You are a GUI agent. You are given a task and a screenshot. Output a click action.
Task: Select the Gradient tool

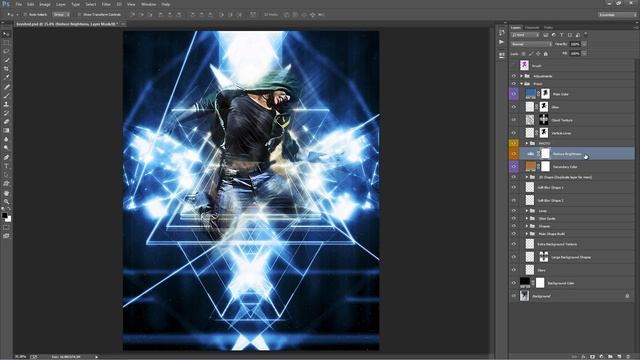click(x=6, y=131)
